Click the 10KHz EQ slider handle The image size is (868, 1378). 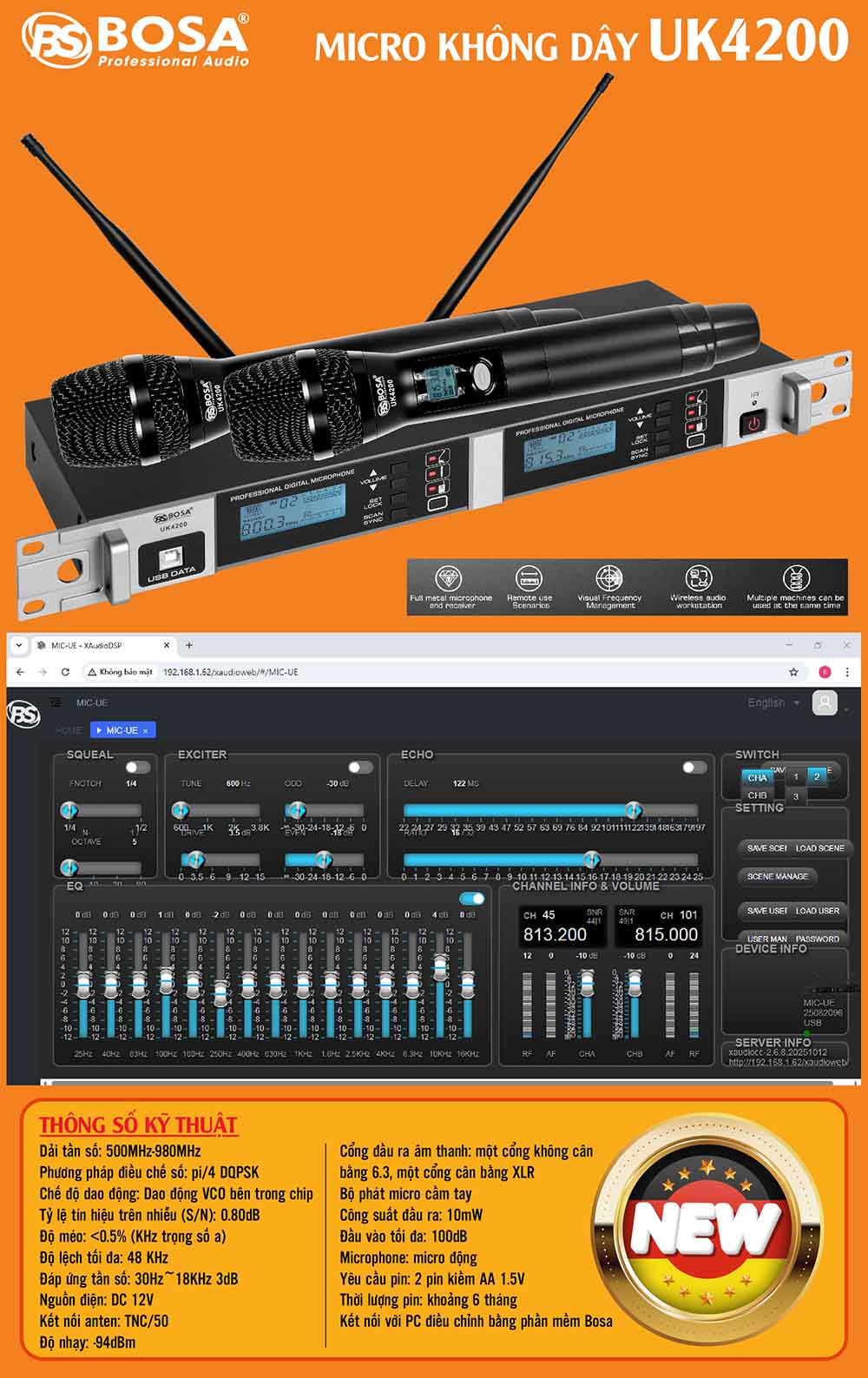(x=440, y=966)
